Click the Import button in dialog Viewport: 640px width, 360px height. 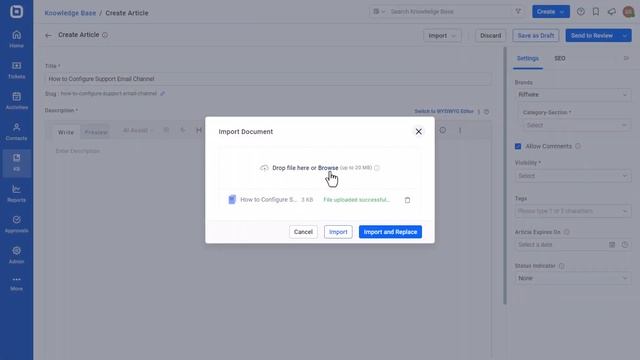338,232
